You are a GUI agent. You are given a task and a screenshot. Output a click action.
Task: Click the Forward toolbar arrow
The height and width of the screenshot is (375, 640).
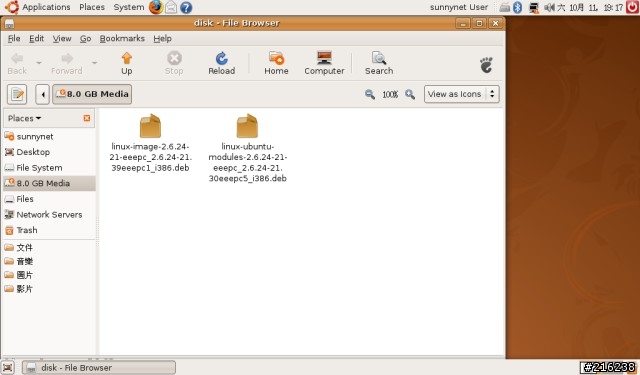pos(67,63)
